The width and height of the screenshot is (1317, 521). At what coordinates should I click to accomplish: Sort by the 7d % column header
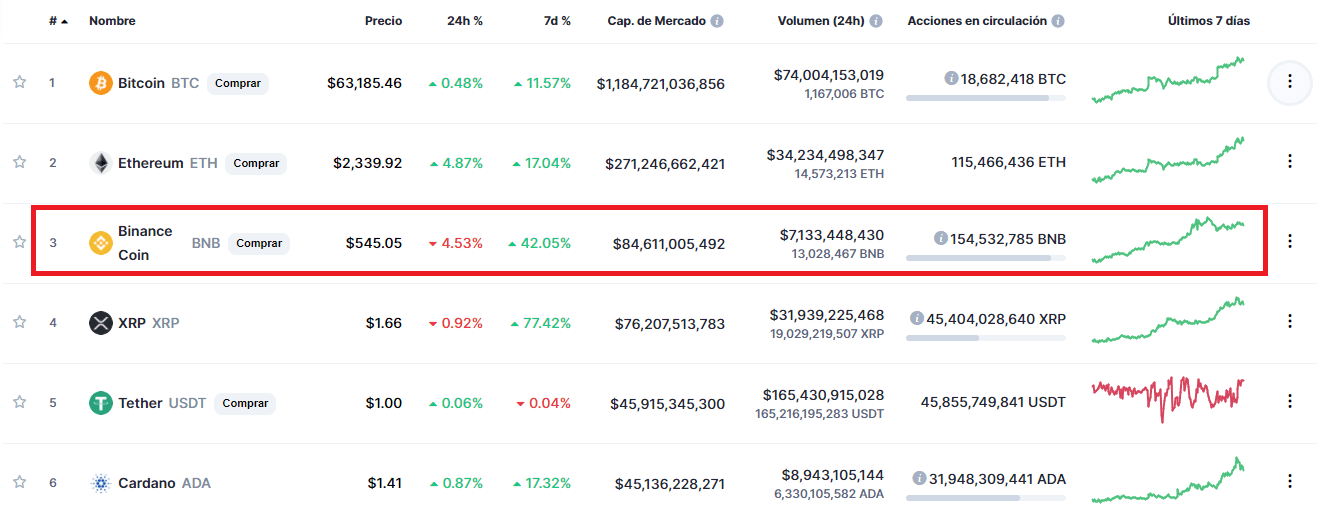[556, 21]
